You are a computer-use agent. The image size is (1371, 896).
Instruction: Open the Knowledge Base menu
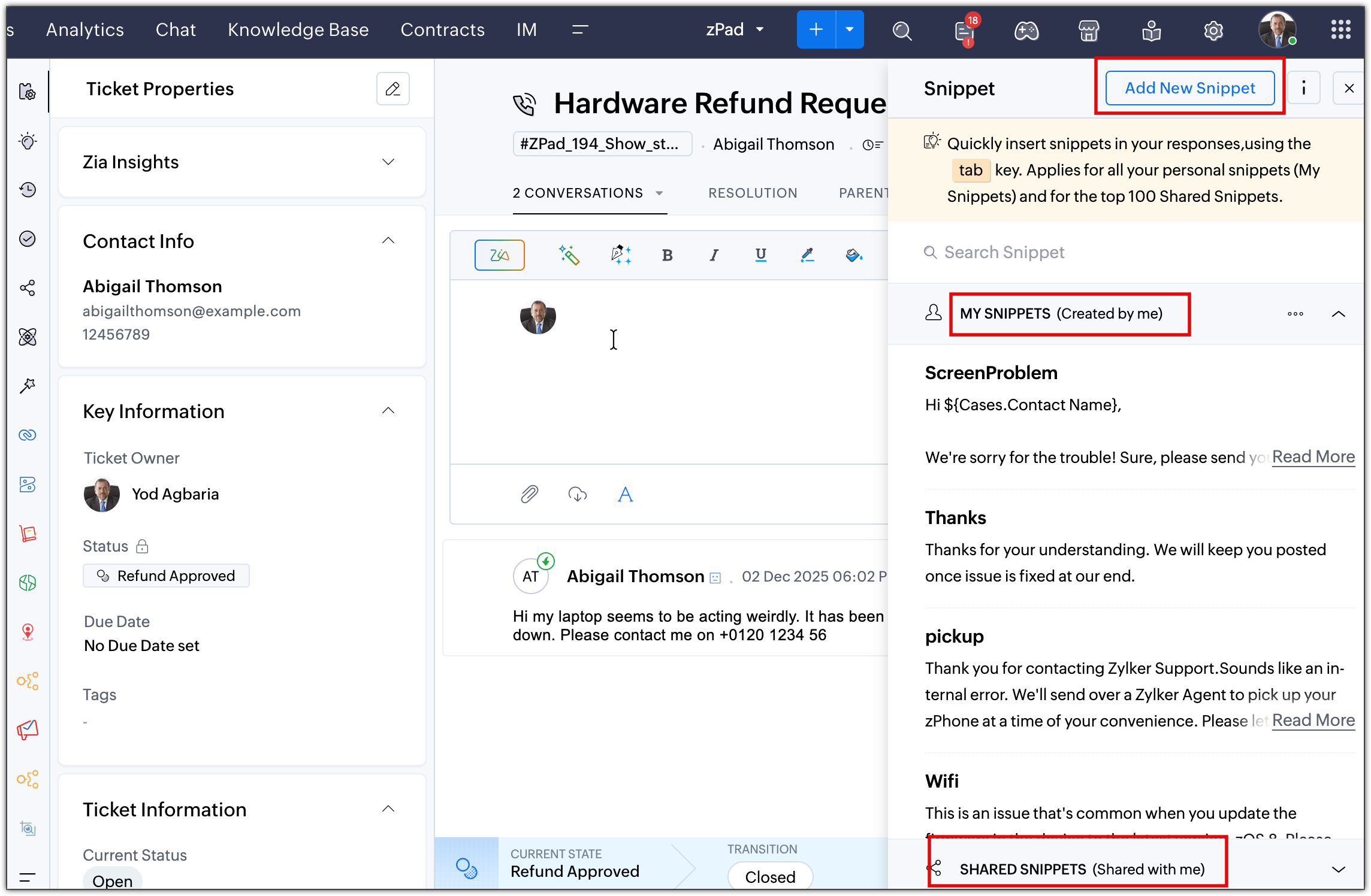pos(298,29)
